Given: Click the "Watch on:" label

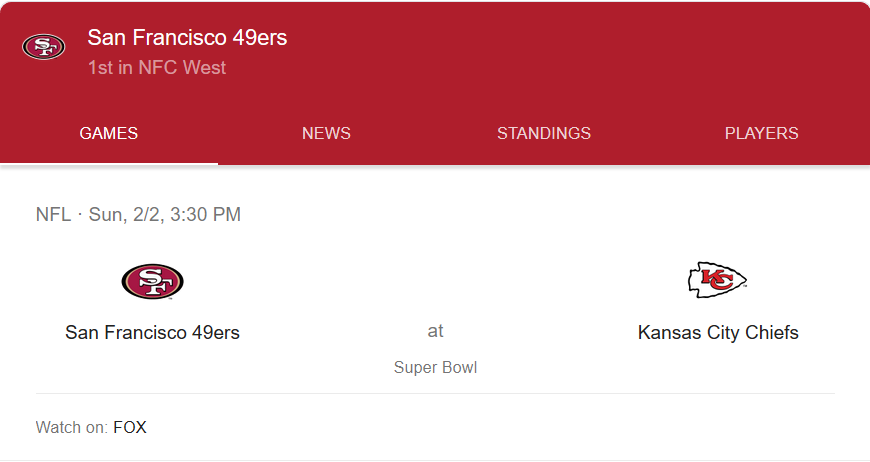Looking at the screenshot, I should 71,427.
